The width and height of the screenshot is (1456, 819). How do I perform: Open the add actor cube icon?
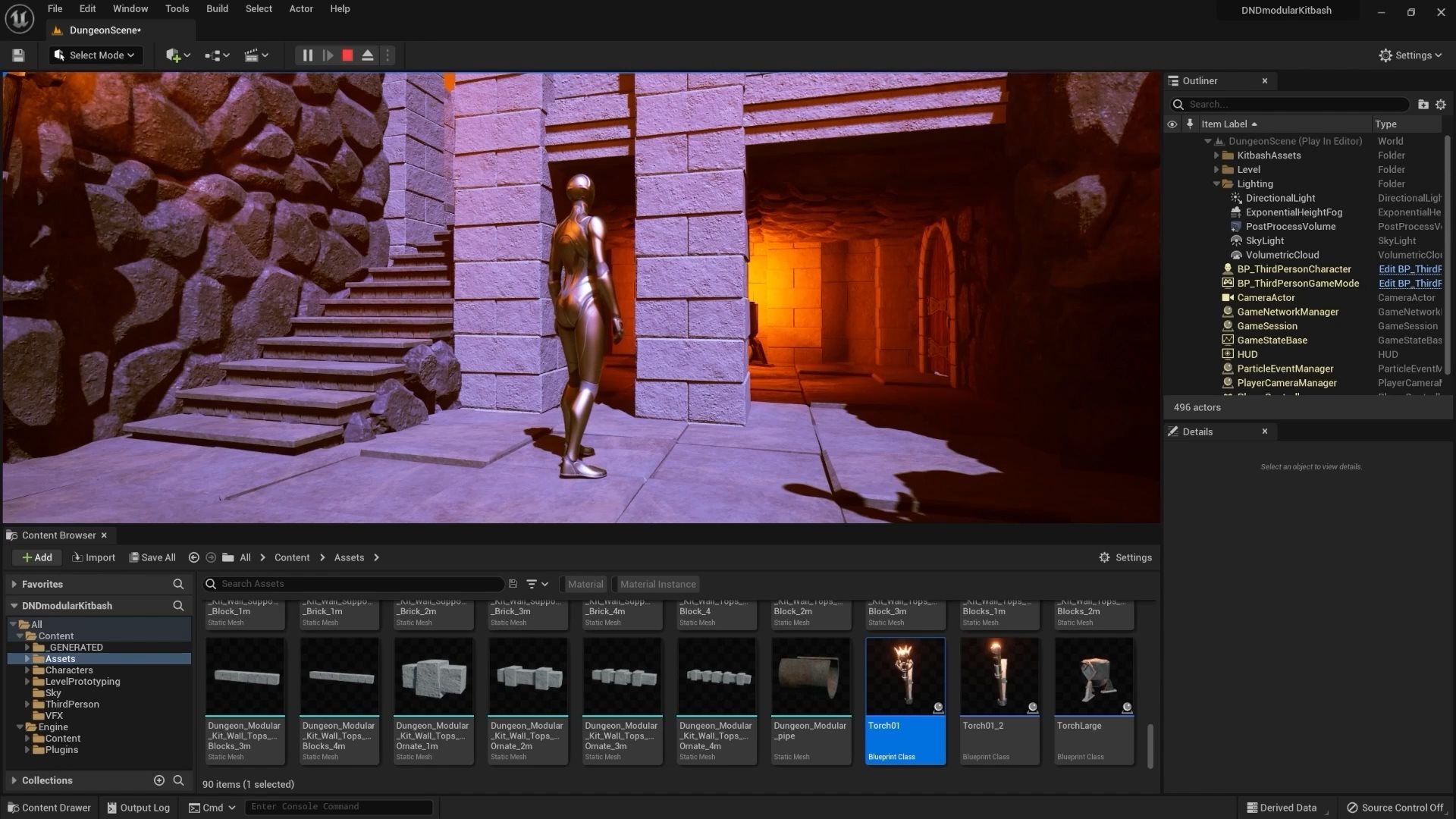point(174,55)
